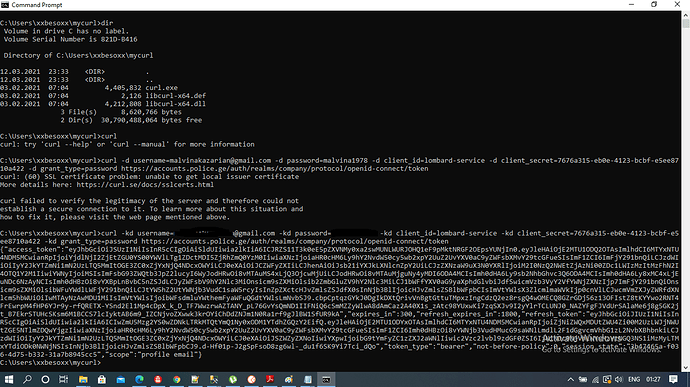
Task: Click the terminal vertical scrollbar thumb
Action: click(686, 23)
